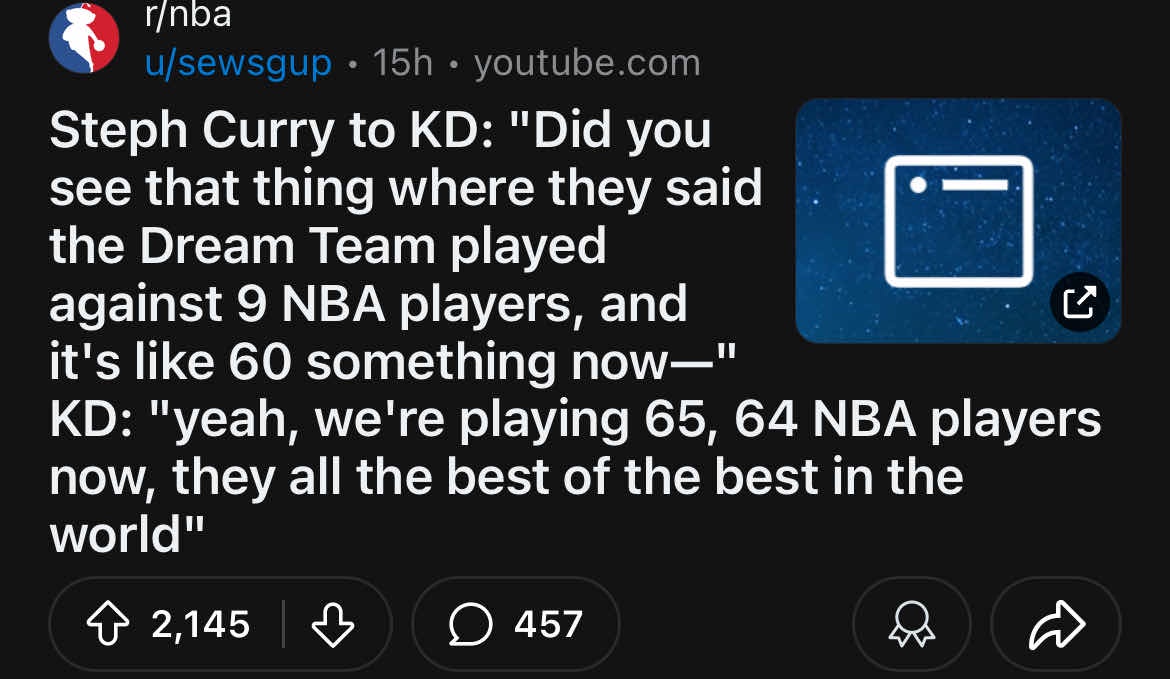1170x679 pixels.
Task: Downvote the Steph Curry post
Action: (333, 625)
